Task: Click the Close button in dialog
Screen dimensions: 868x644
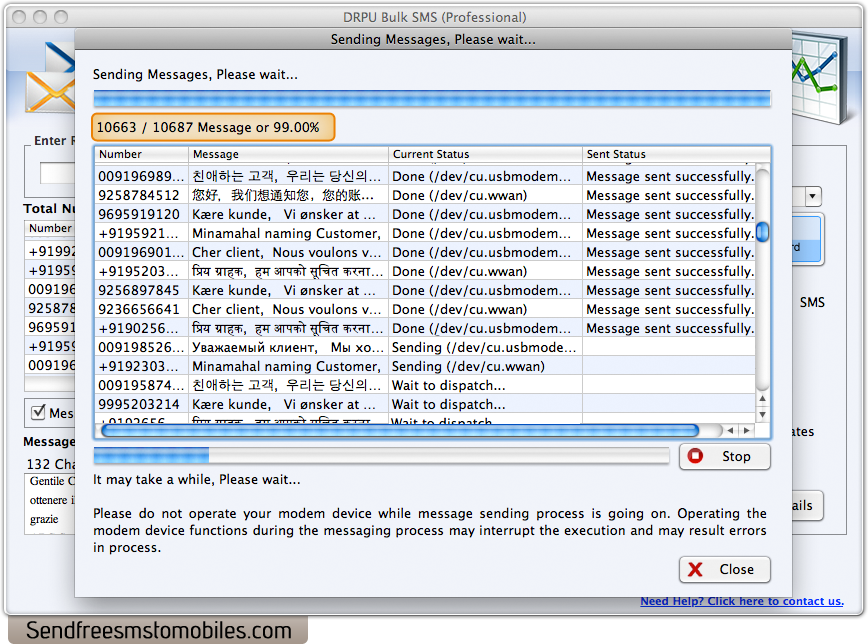Action: tap(724, 569)
